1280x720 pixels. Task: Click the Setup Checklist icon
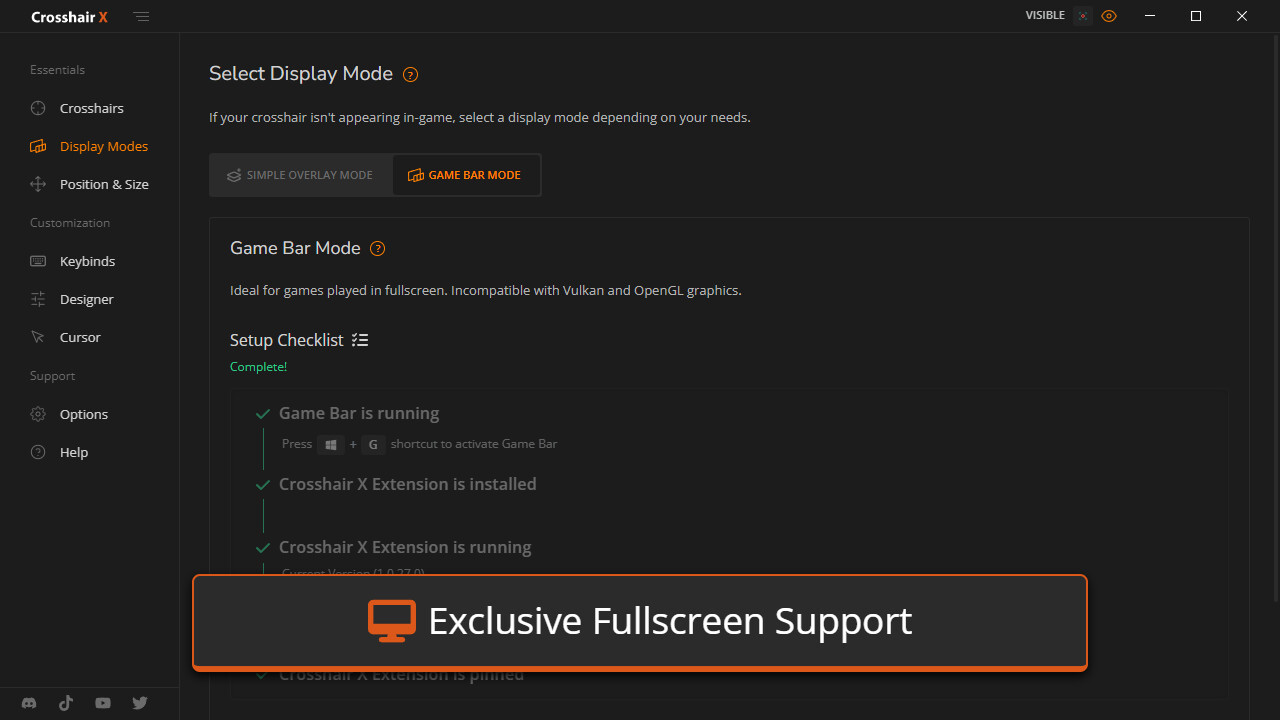(x=360, y=340)
